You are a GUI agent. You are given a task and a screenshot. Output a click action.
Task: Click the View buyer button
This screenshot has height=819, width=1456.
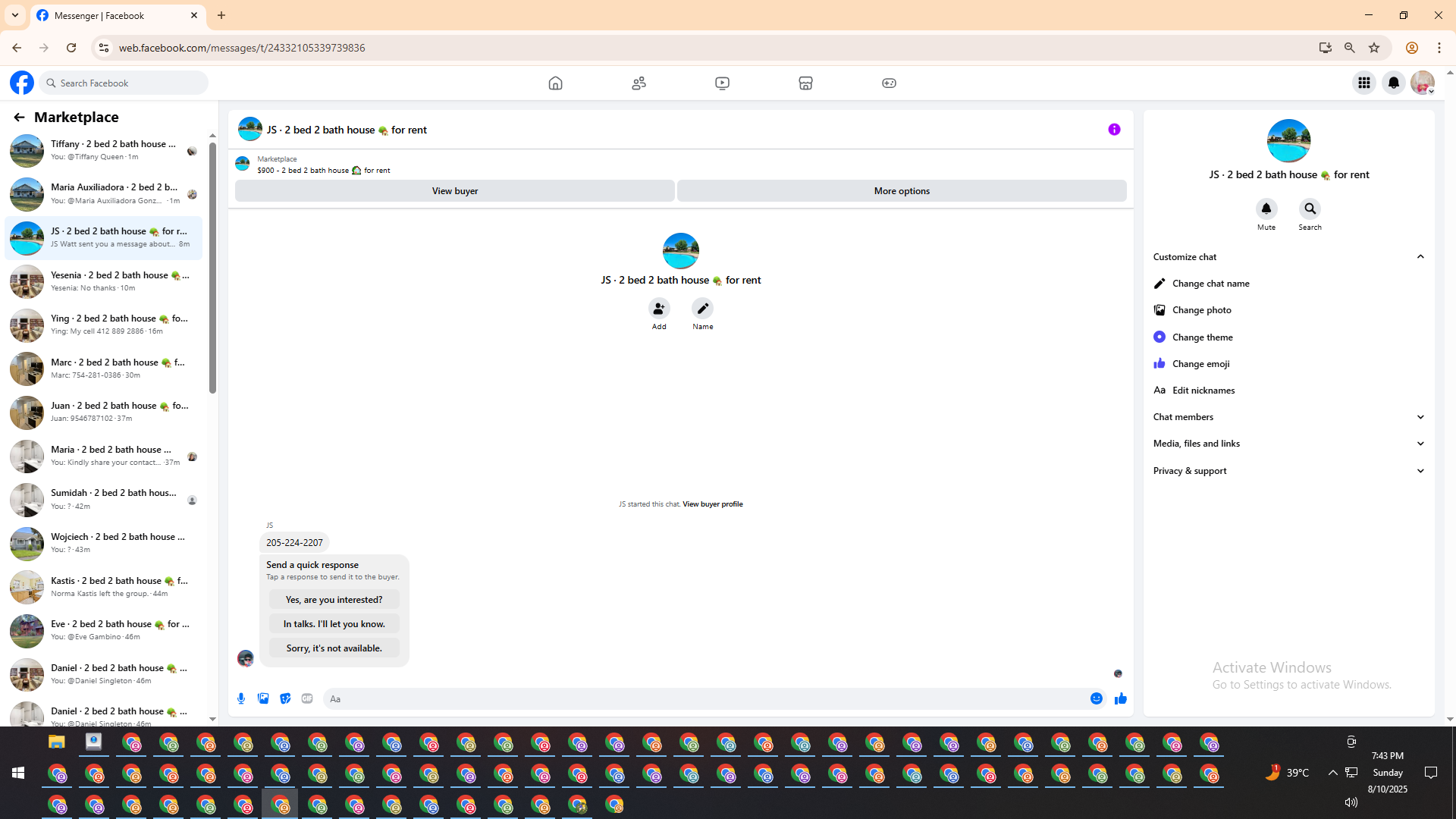pyautogui.click(x=454, y=191)
